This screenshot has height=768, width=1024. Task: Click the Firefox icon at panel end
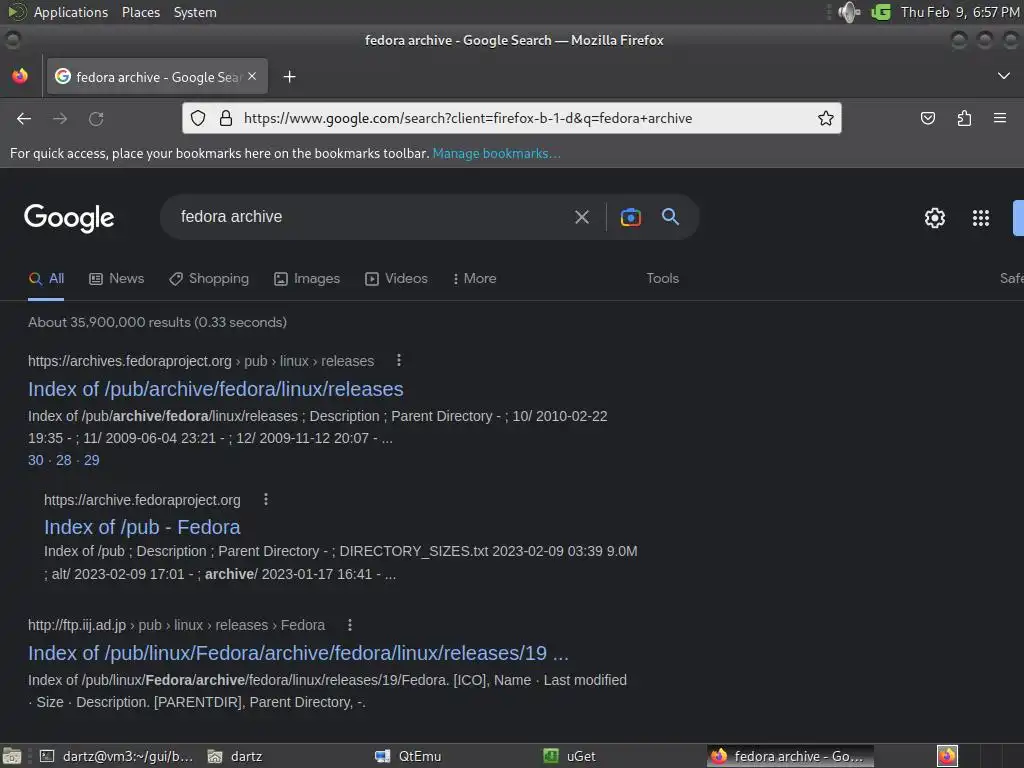tap(947, 756)
